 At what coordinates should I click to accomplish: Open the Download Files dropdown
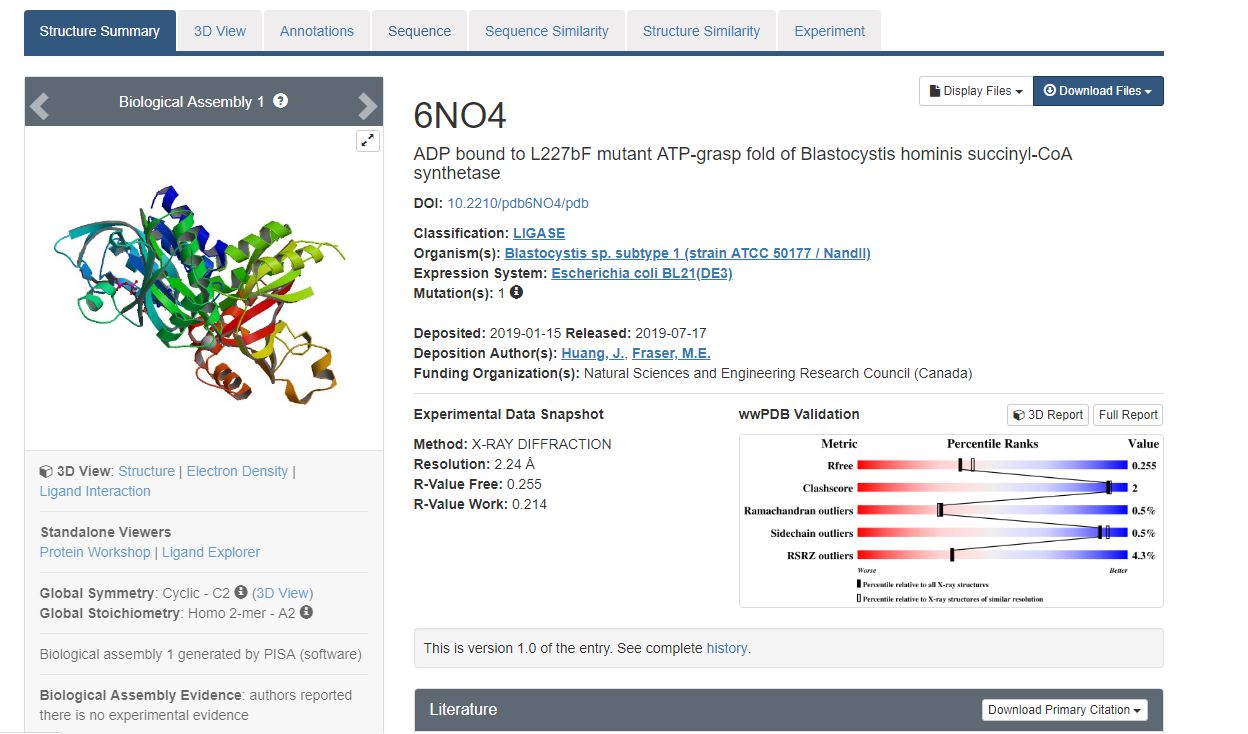tap(1097, 91)
